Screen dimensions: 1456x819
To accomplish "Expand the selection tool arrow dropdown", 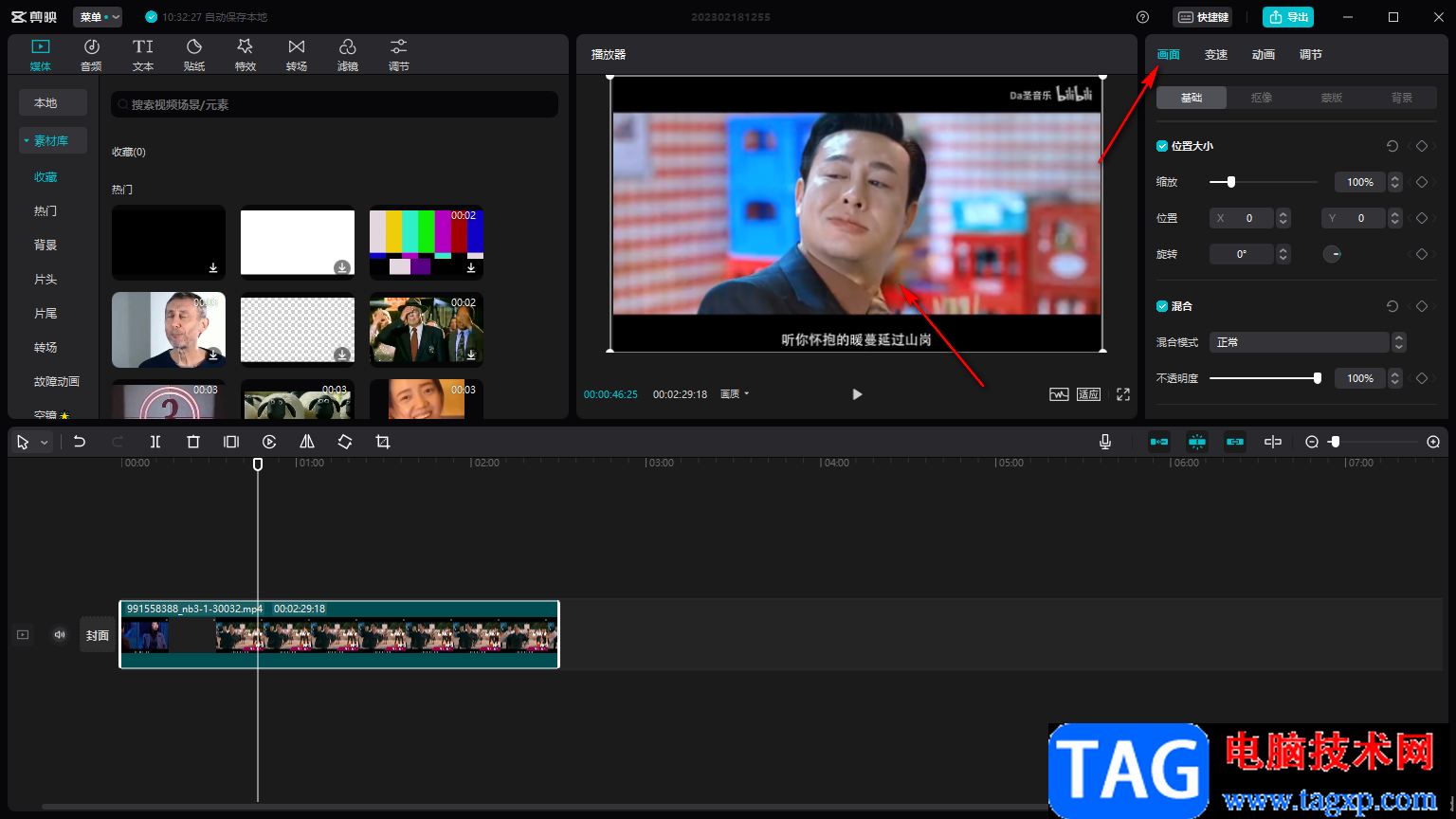I will pos(44,443).
